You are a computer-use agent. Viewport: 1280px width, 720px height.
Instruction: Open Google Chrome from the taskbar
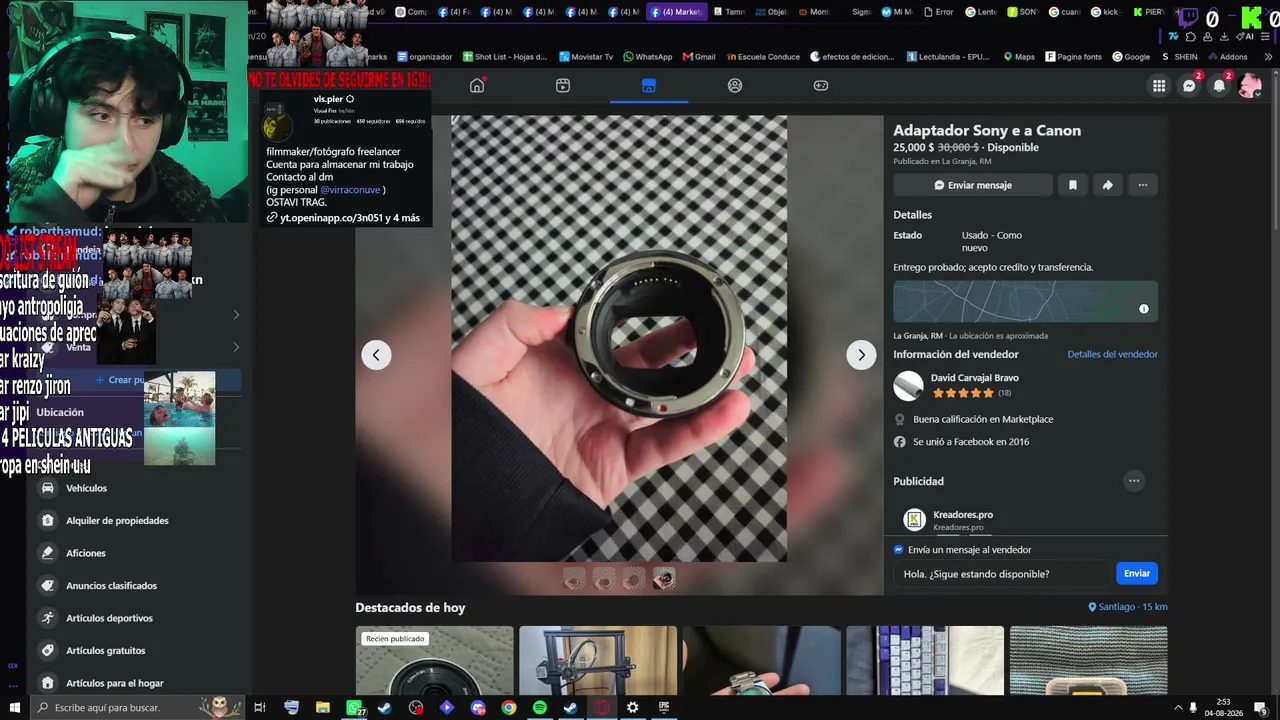click(x=509, y=708)
